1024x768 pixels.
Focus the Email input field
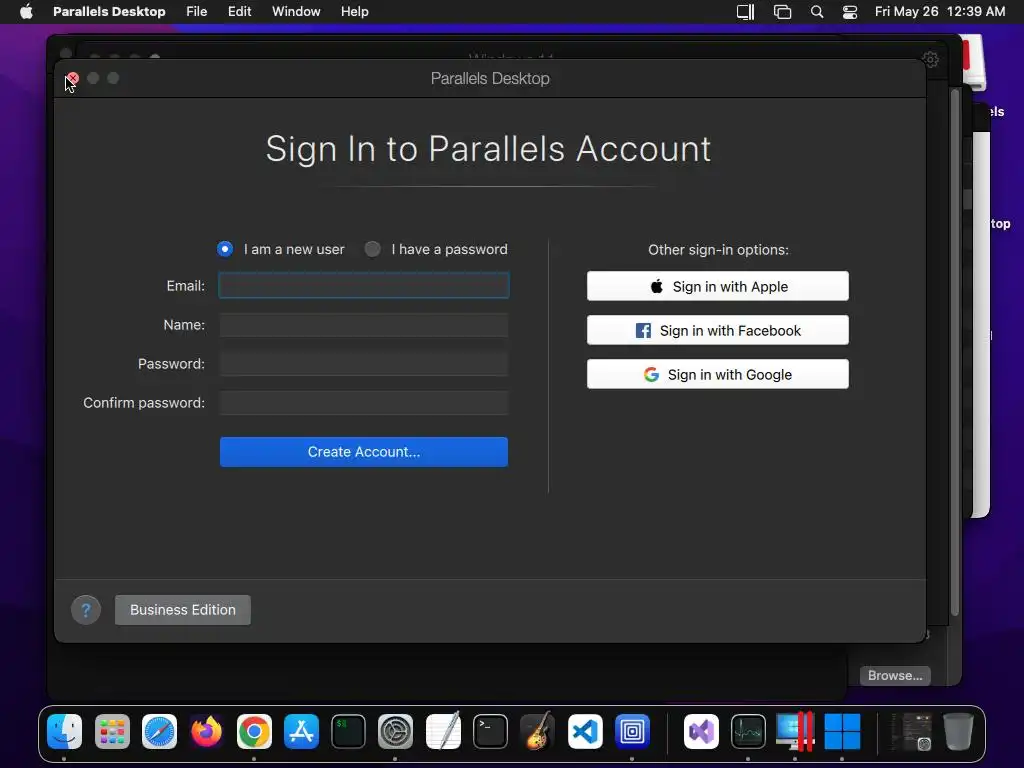tap(364, 285)
